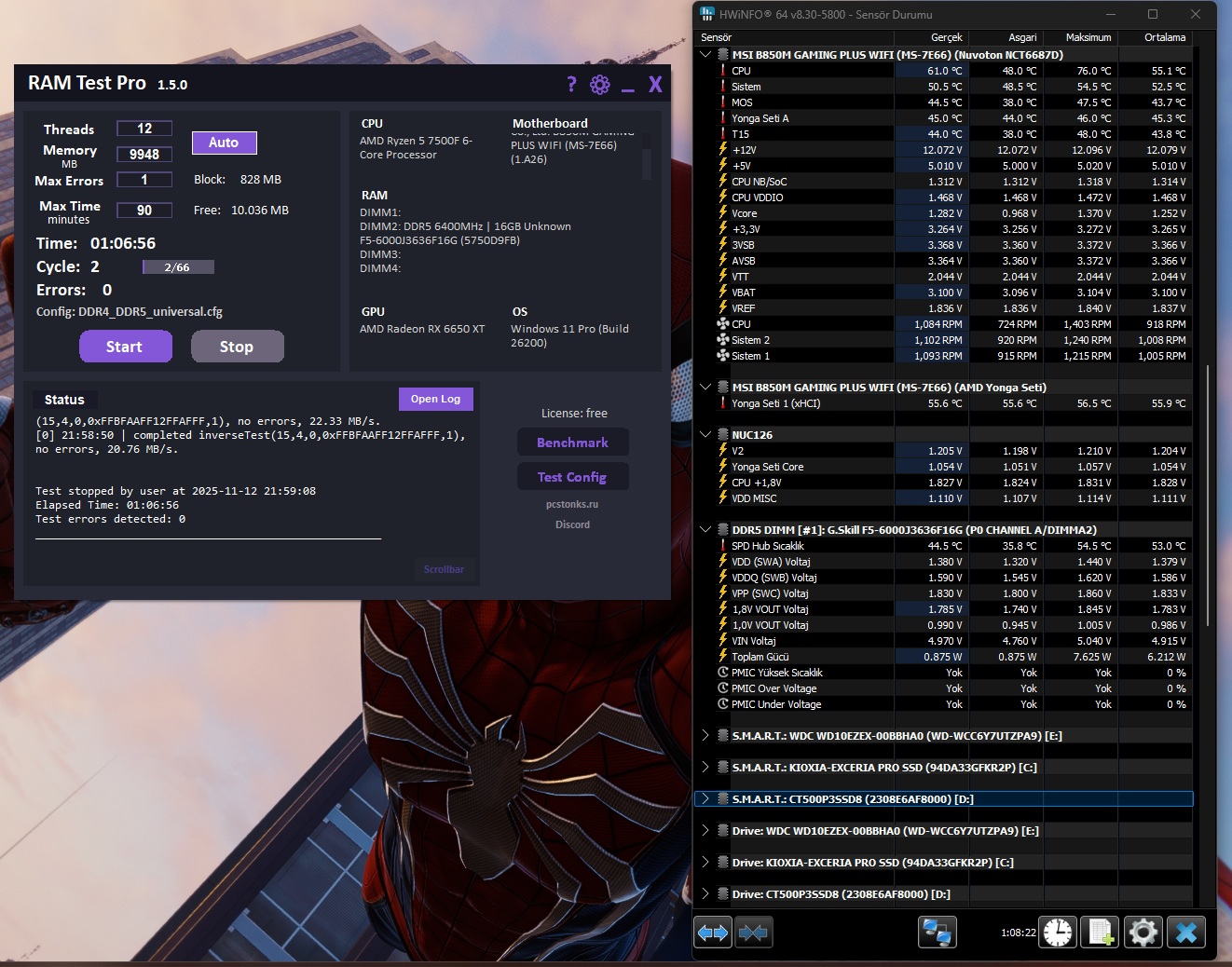The width and height of the screenshot is (1232, 967).
Task: Open Test Config
Action: (x=572, y=477)
